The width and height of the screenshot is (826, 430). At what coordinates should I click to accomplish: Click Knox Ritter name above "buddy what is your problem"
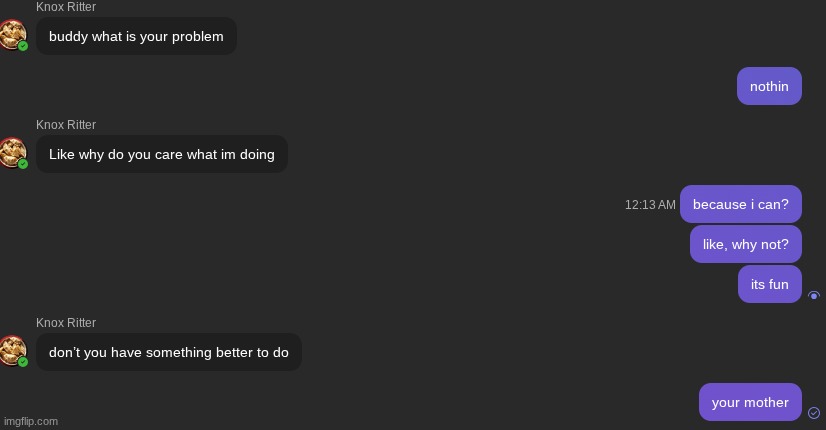tap(66, 7)
